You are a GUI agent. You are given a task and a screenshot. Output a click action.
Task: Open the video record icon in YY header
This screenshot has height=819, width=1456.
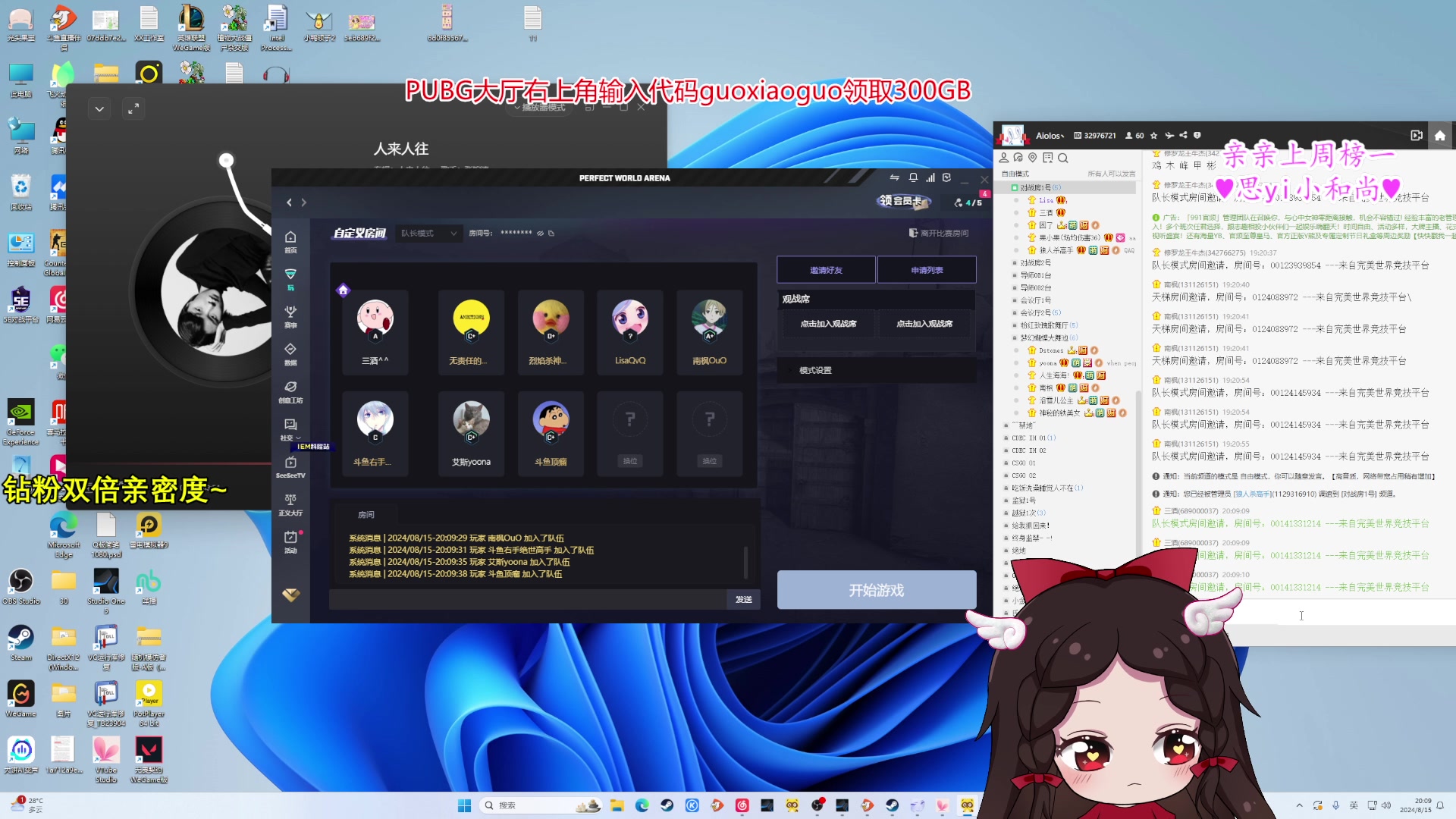pyautogui.click(x=1416, y=136)
